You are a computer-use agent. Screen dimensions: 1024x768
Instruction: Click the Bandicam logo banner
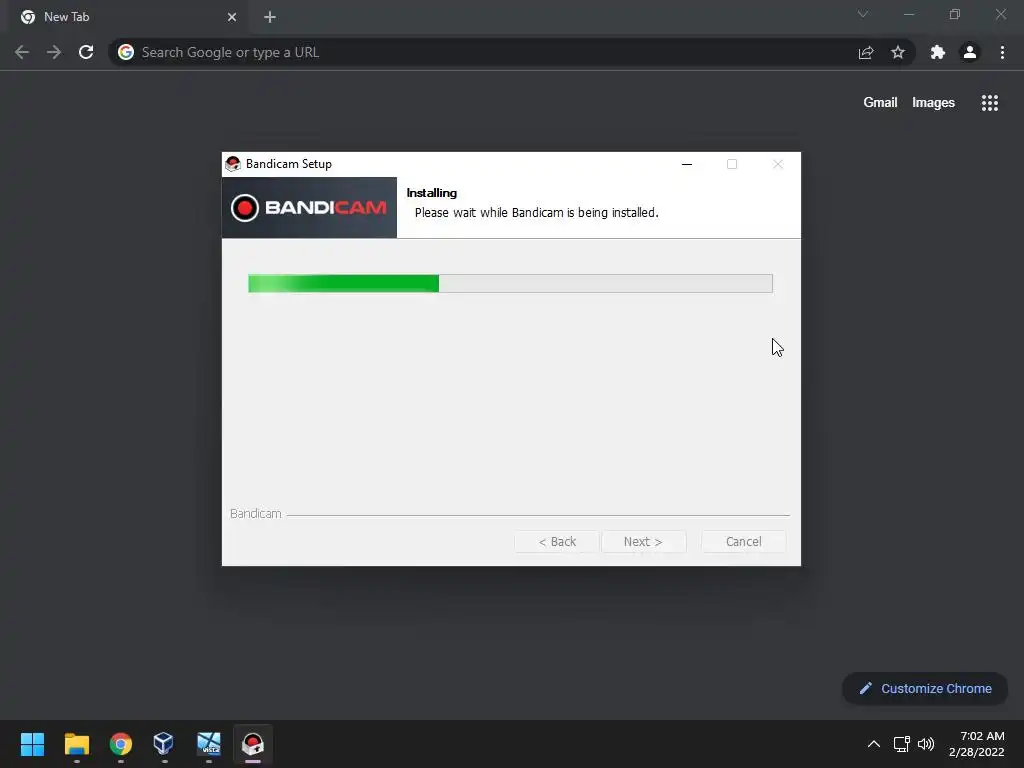coord(310,208)
